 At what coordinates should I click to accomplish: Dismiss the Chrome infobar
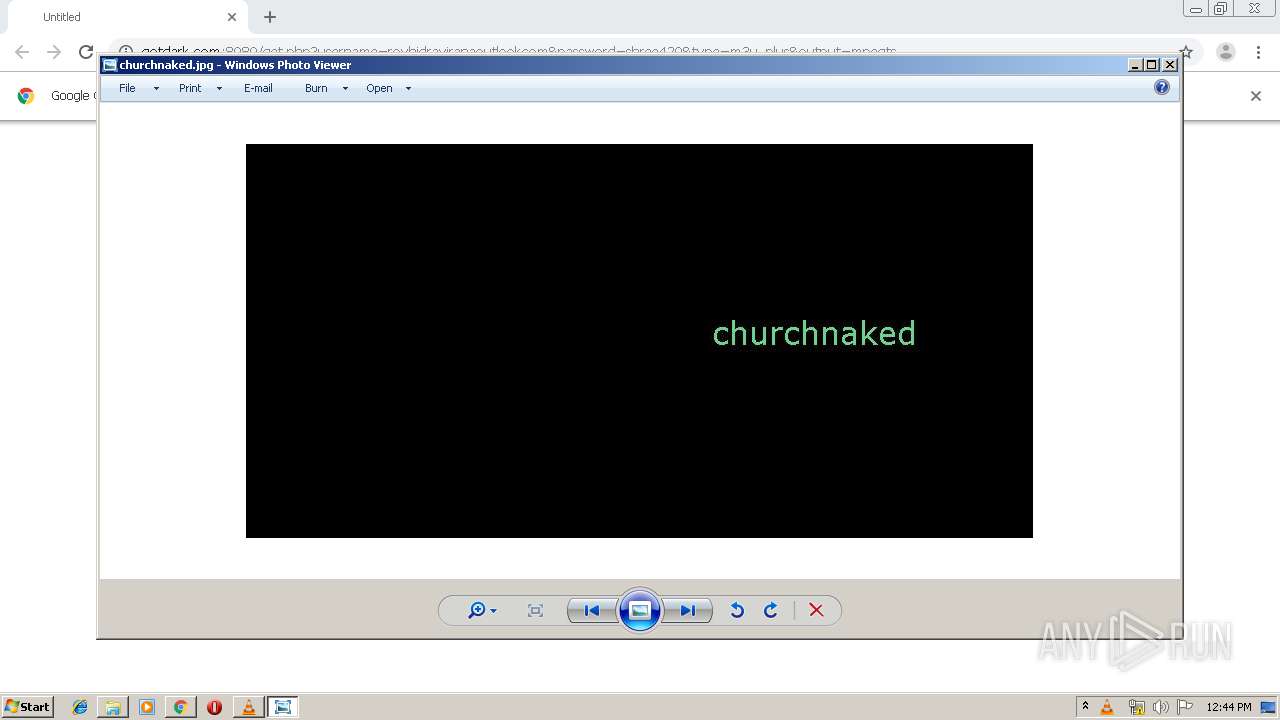coord(1256,96)
